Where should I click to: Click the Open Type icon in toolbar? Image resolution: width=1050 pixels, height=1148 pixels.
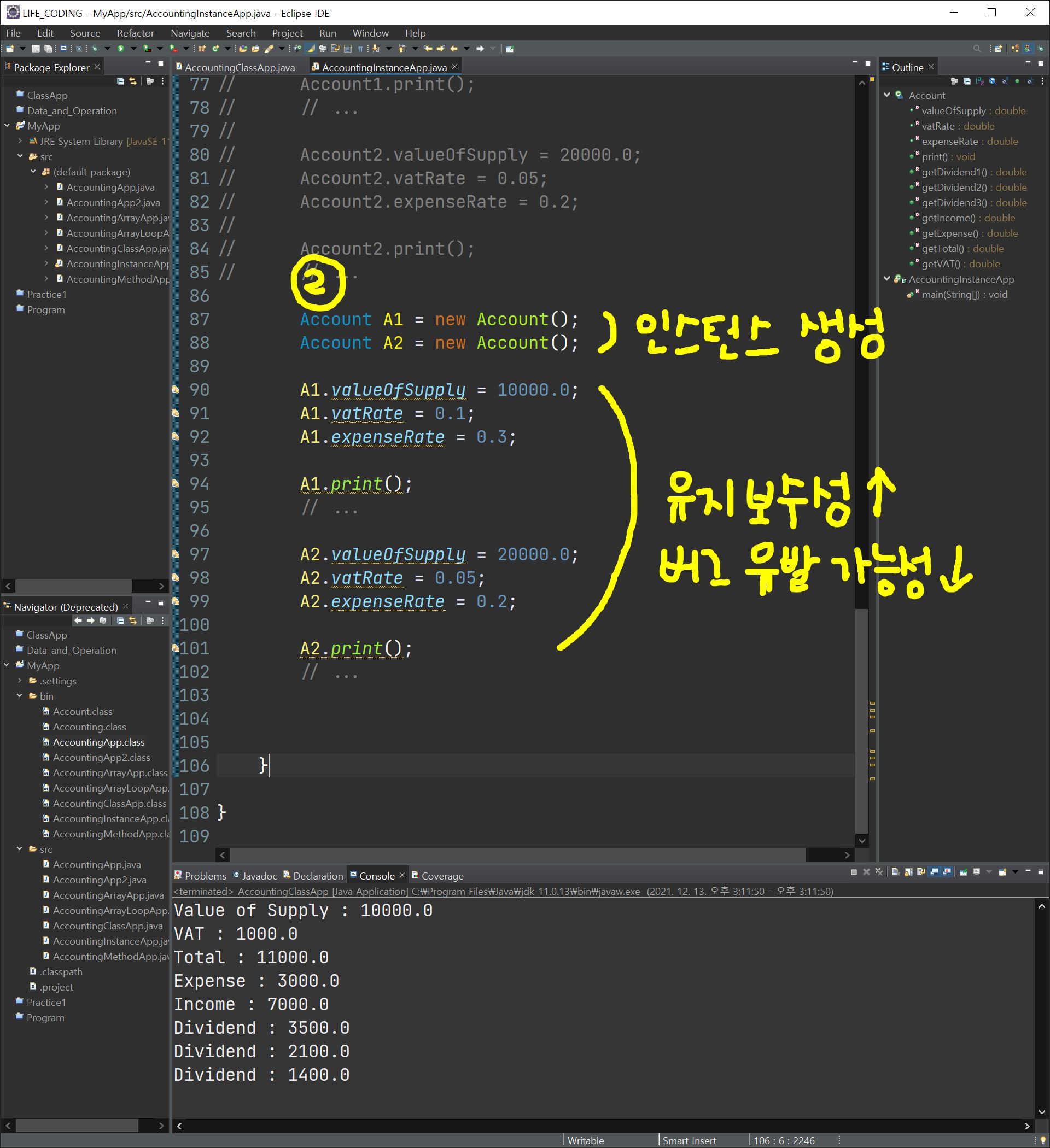tap(242, 49)
